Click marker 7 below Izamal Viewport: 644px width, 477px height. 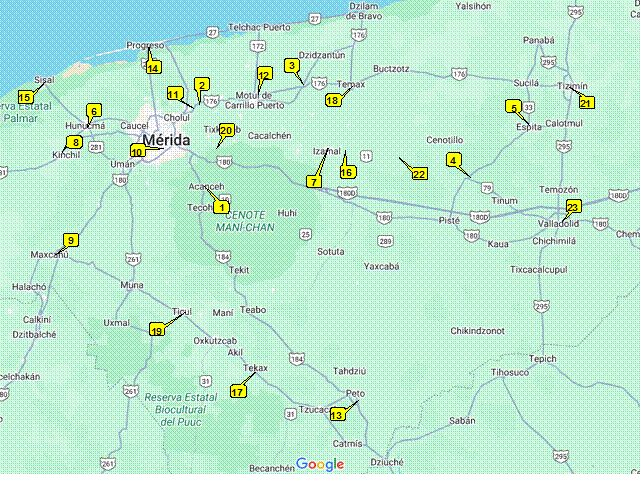(x=314, y=182)
